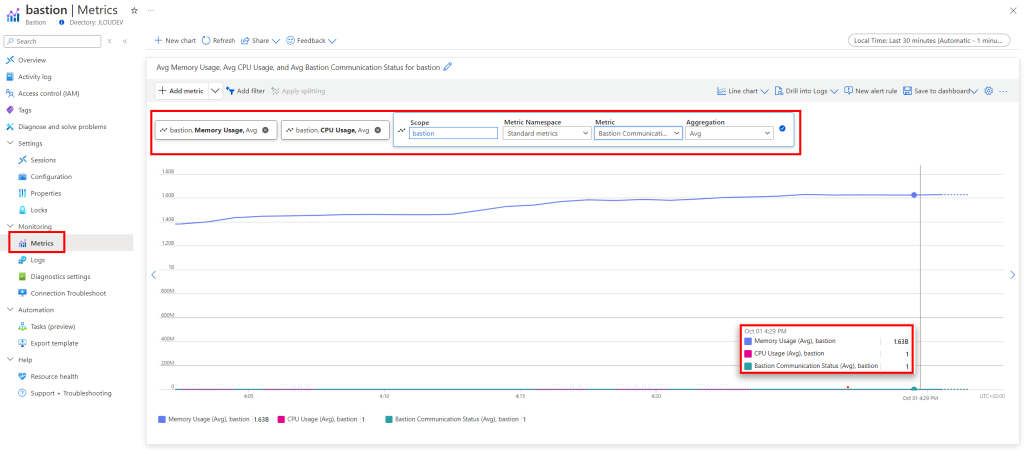Click Apply splitting
Viewport: 1024px width, 450px height.
pyautogui.click(x=298, y=91)
